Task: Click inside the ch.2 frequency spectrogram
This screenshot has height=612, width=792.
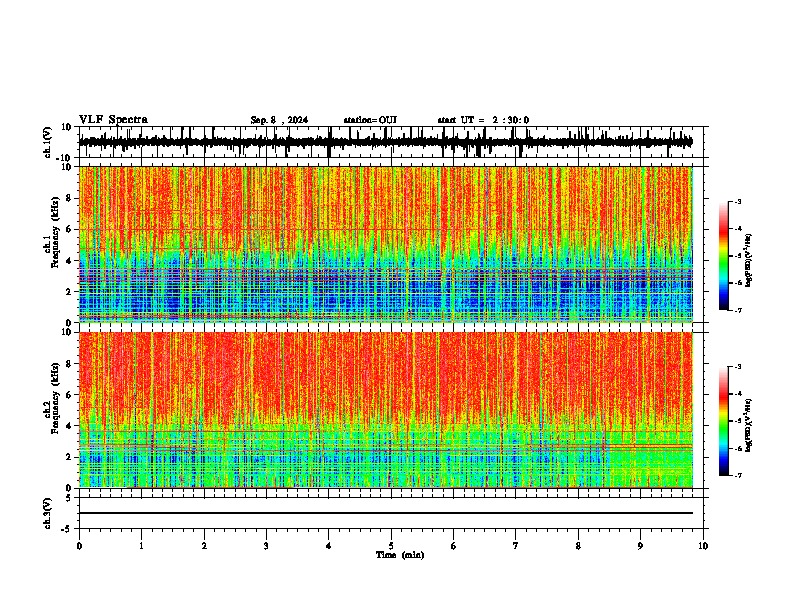Action: tap(386, 410)
